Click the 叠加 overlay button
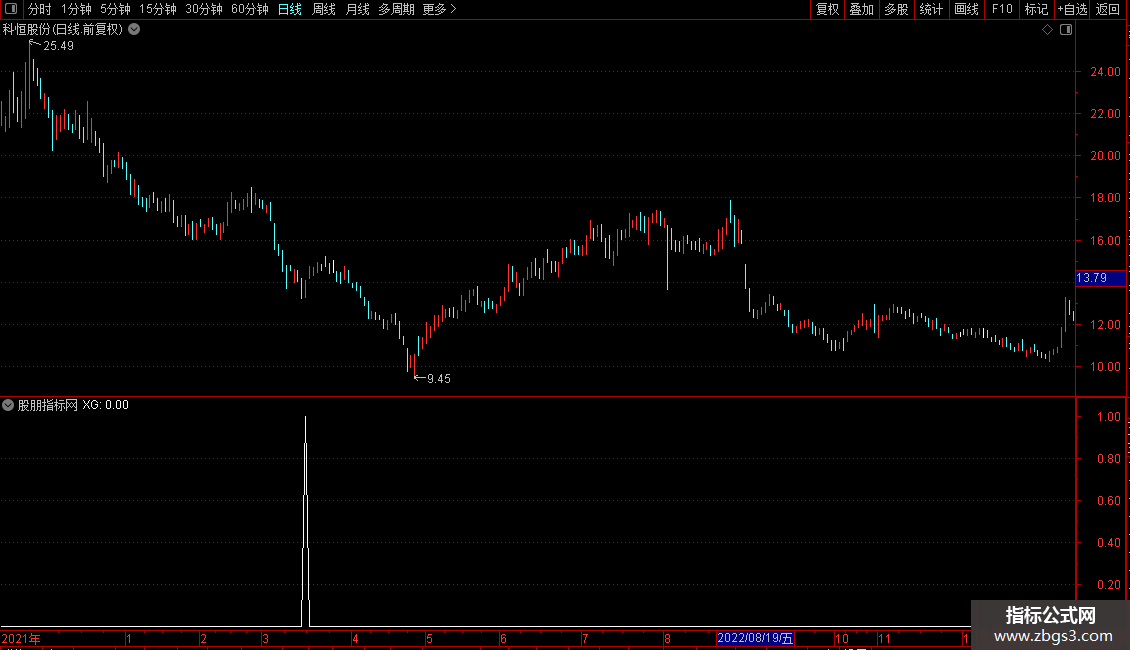This screenshot has width=1130, height=650. click(x=861, y=9)
